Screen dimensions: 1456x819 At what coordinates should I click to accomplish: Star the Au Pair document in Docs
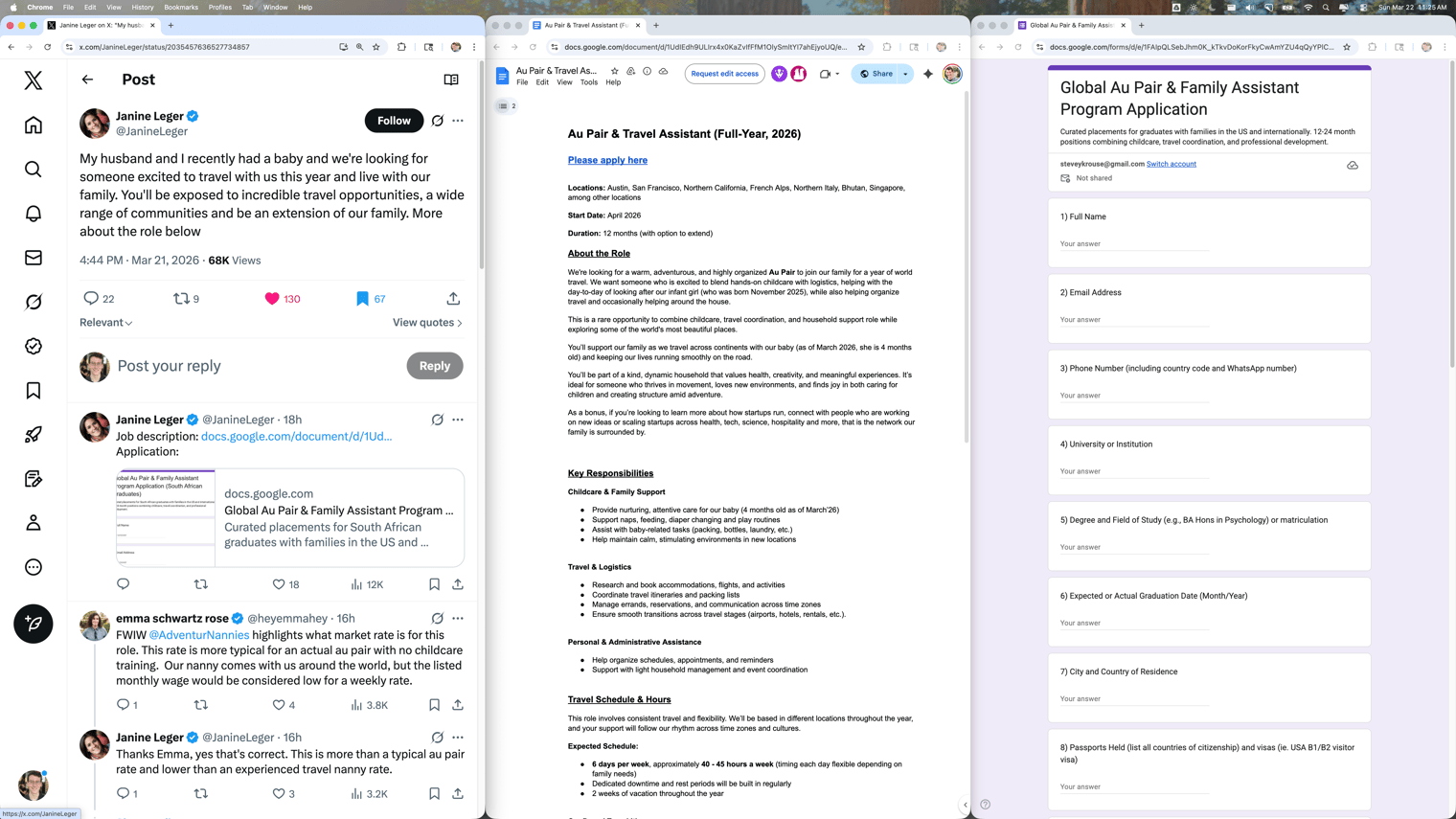pos(615,71)
